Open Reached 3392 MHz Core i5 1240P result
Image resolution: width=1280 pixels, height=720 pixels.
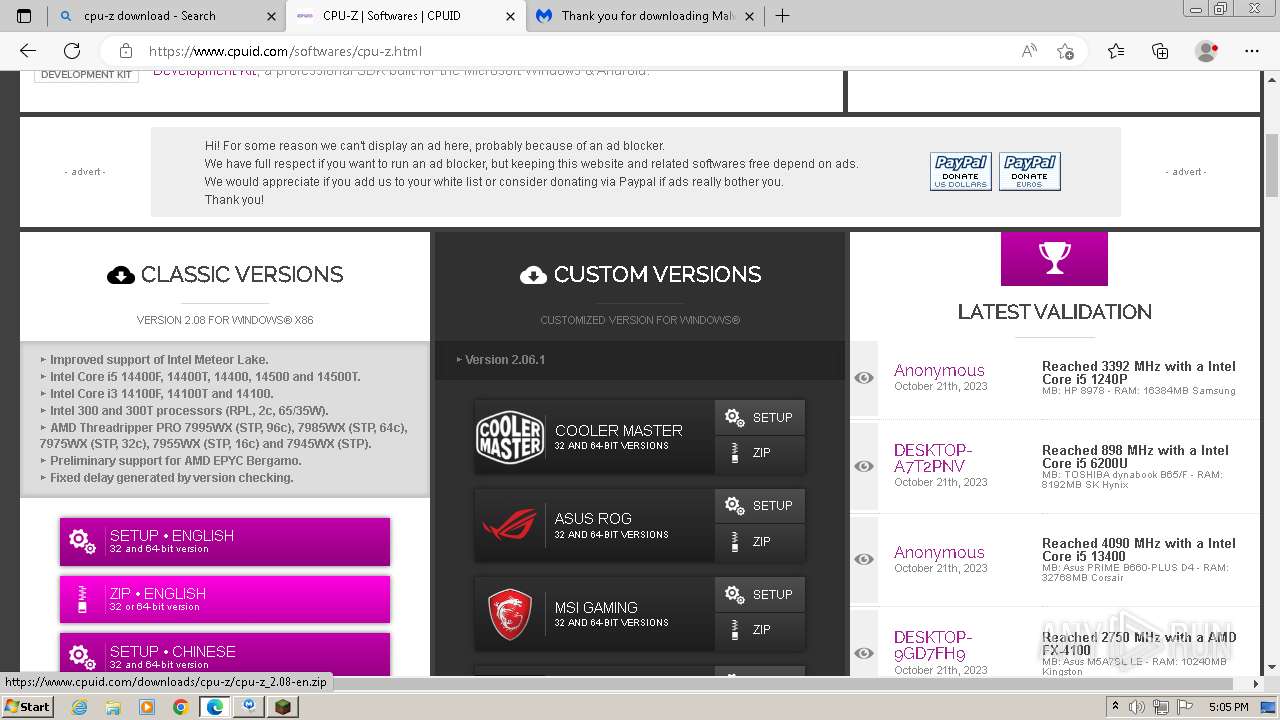[x=1138, y=373]
